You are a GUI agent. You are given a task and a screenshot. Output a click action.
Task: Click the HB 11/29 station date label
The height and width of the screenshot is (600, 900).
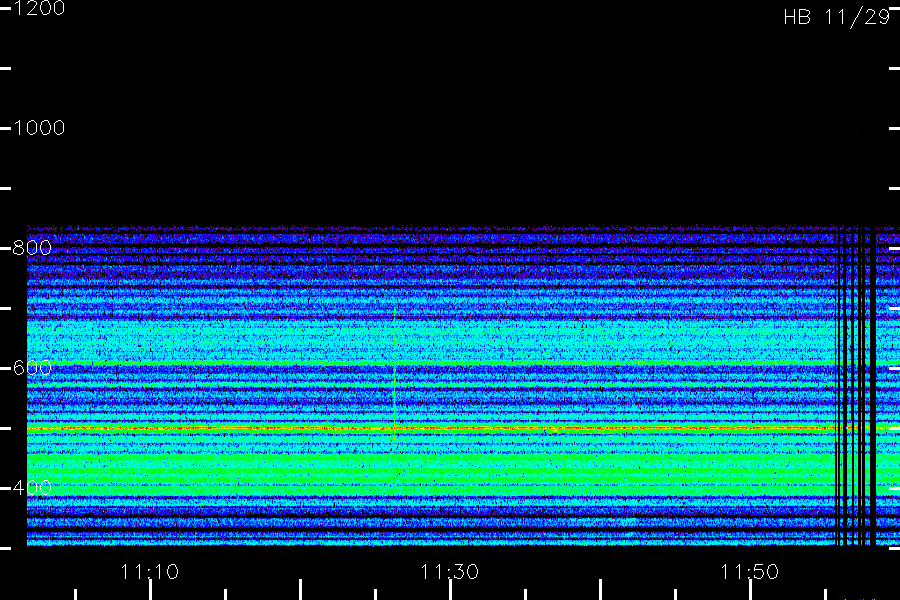[837, 17]
